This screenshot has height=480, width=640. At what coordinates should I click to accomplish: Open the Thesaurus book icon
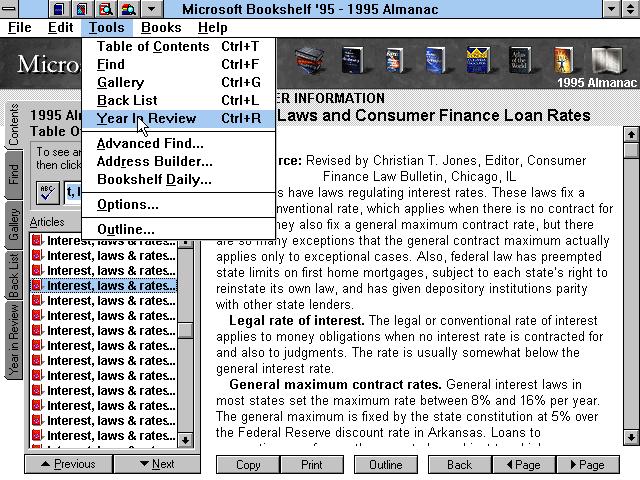click(x=395, y=60)
